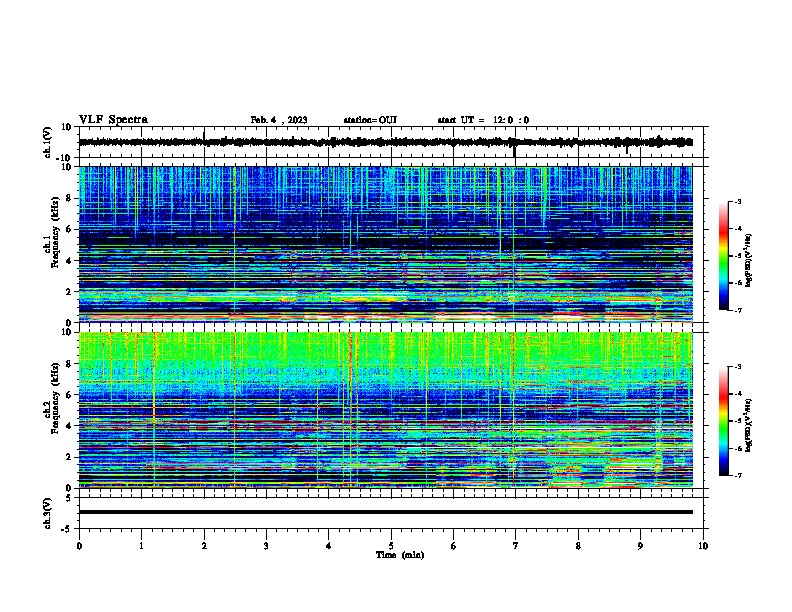Click the date text "Feb. 4 , 2023"
This screenshot has width=792, height=612.
pos(279,120)
